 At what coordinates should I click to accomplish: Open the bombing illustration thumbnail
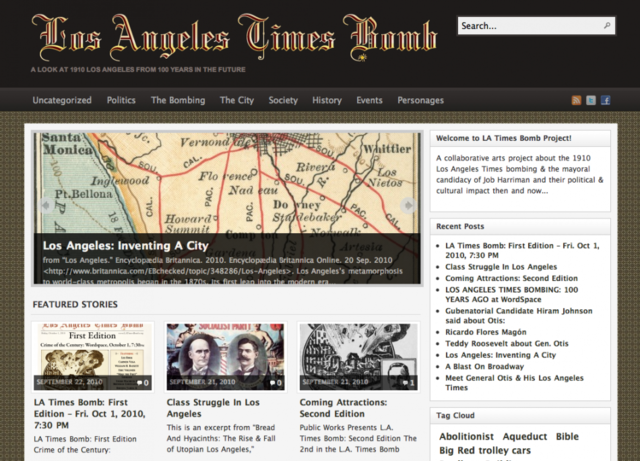click(x=358, y=356)
